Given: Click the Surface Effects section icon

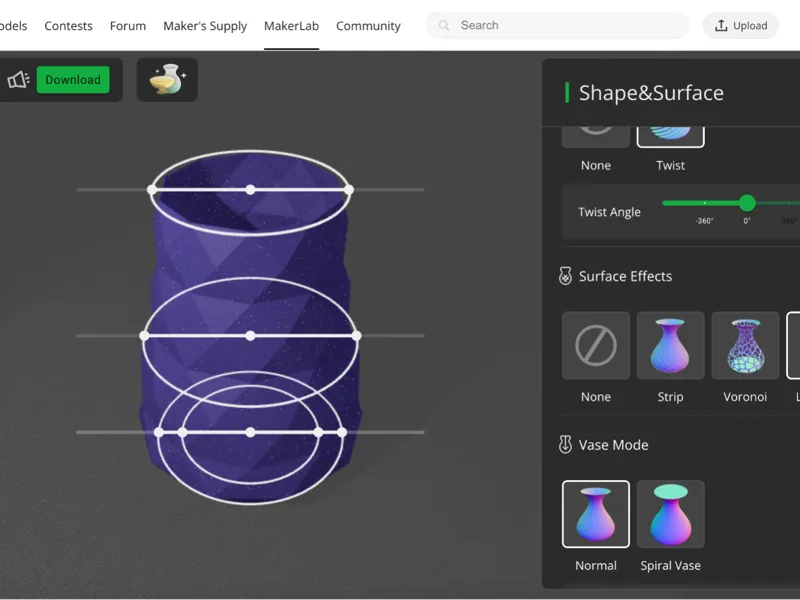Looking at the screenshot, I should click(x=565, y=276).
